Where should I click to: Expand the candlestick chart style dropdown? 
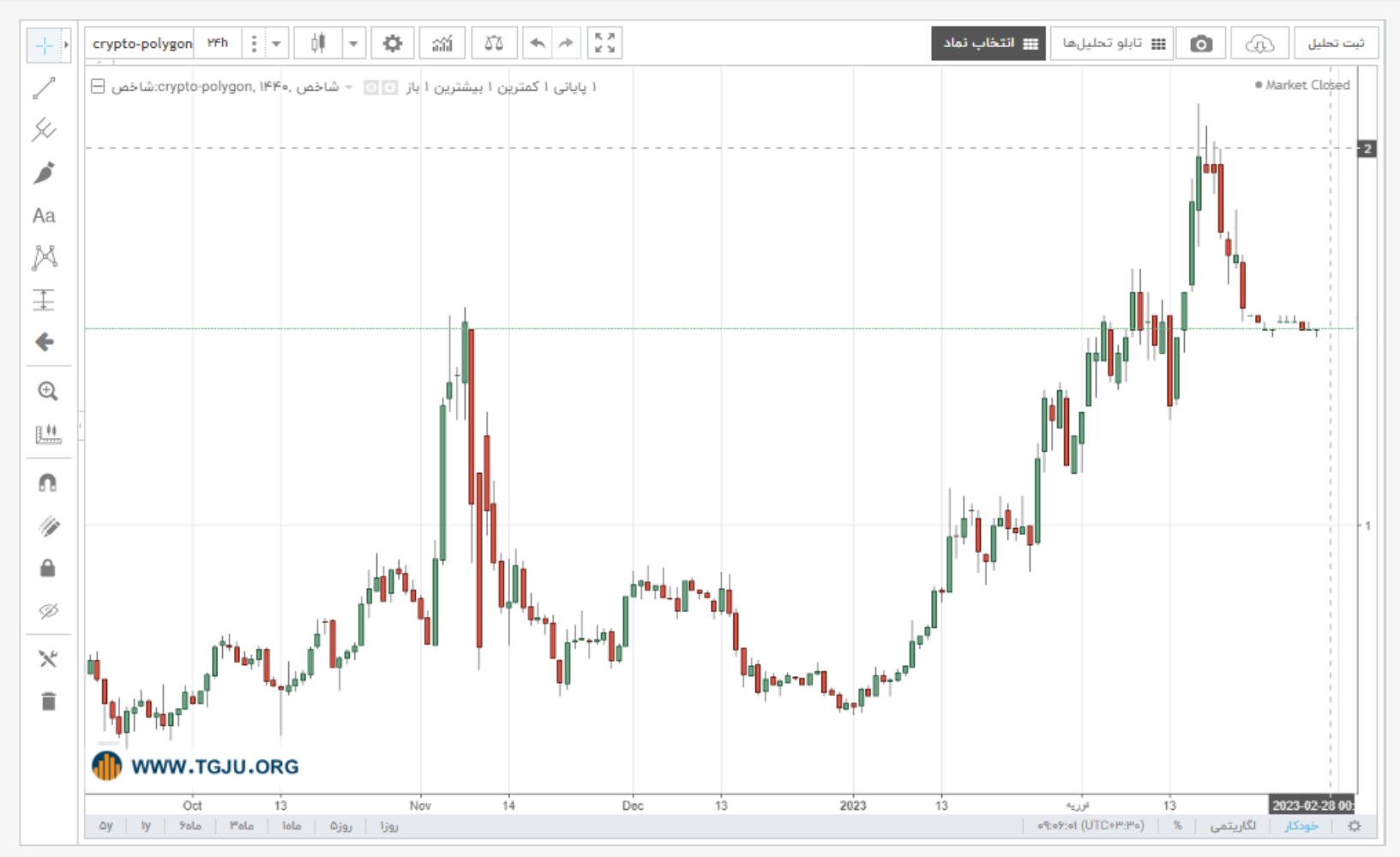coord(353,43)
